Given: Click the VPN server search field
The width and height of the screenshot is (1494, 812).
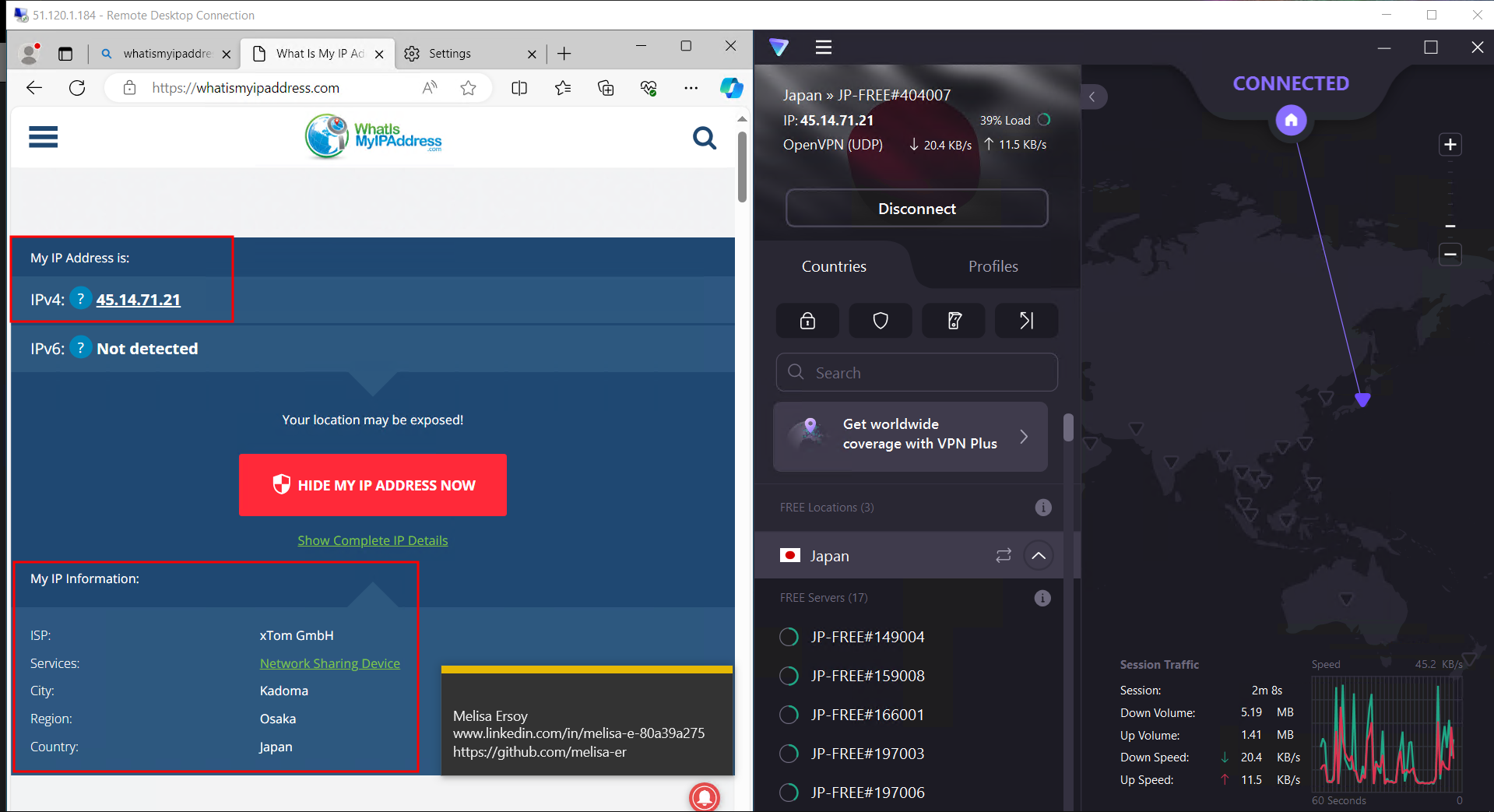Looking at the screenshot, I should point(916,372).
